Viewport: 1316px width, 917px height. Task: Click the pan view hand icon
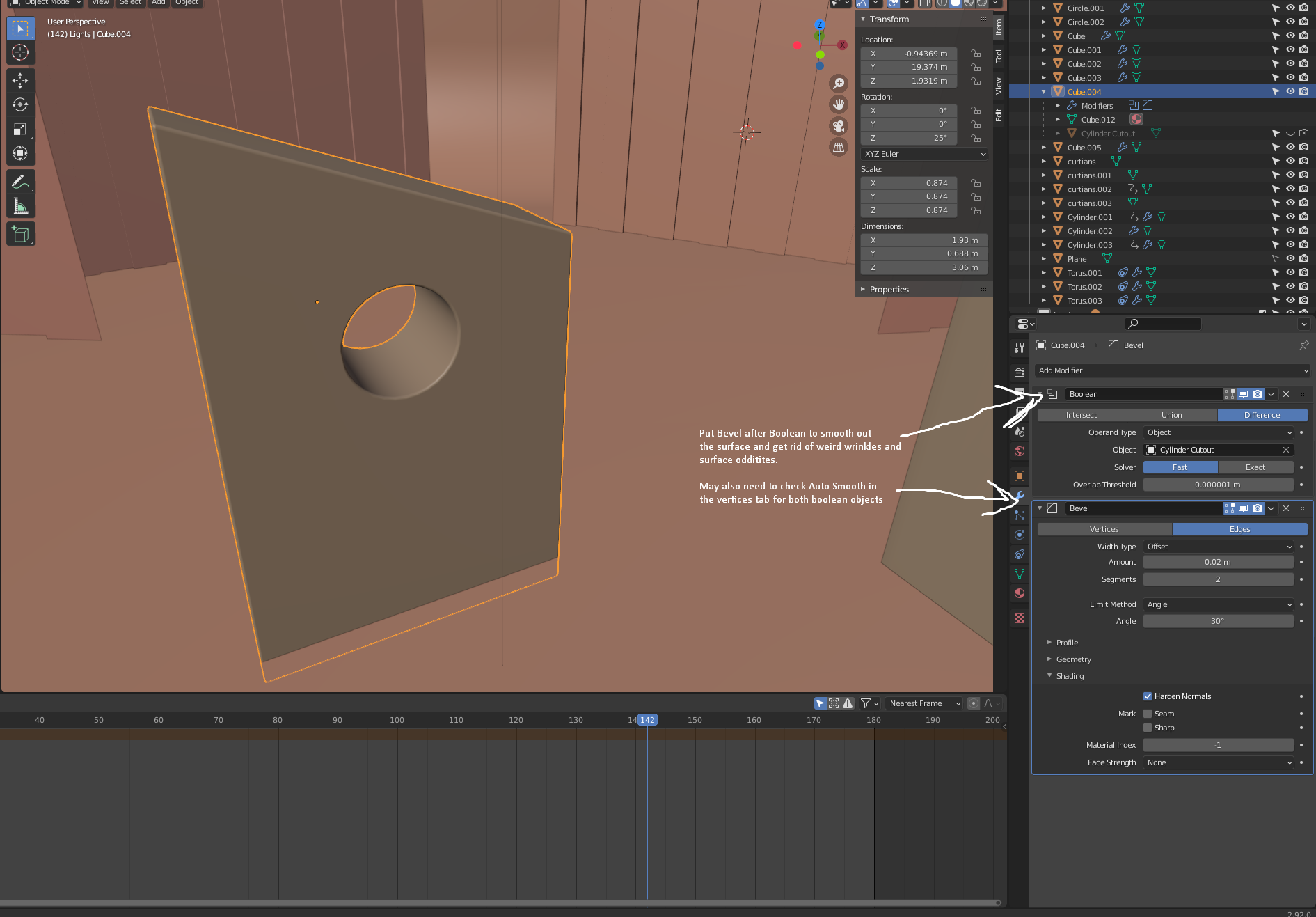click(839, 105)
